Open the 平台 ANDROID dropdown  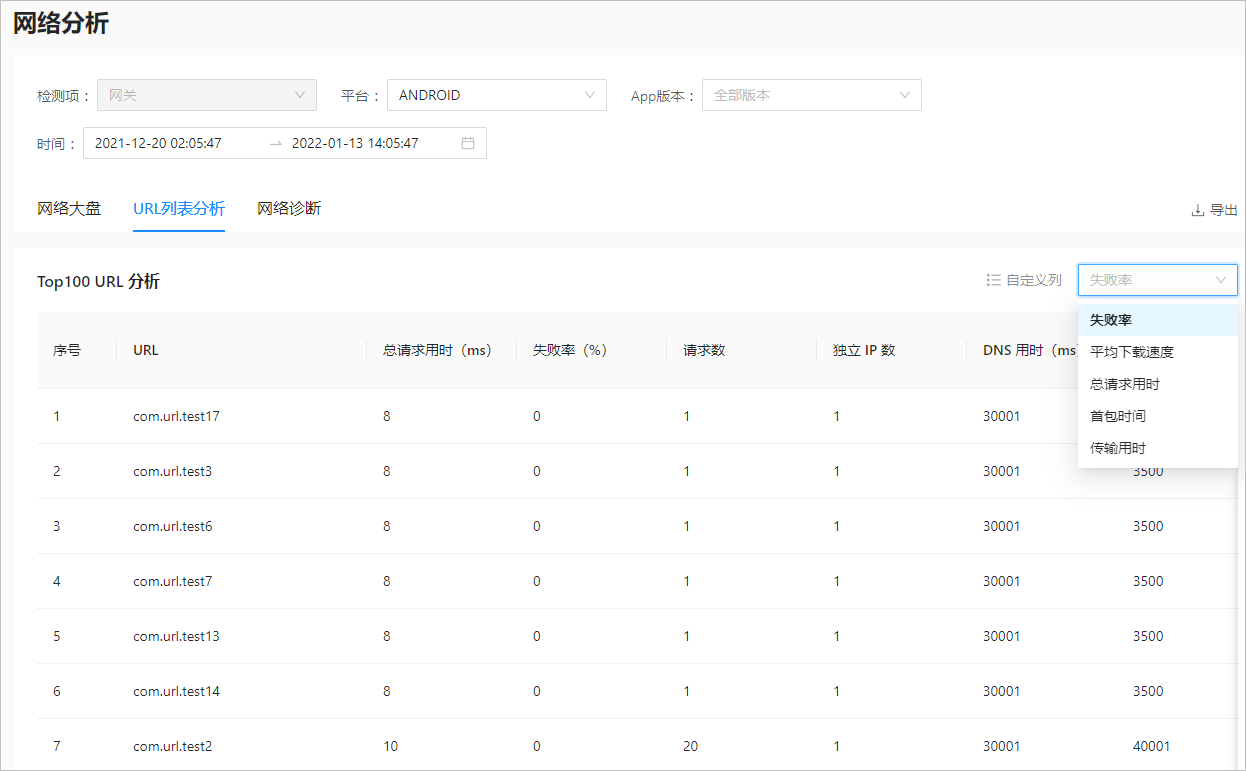click(x=497, y=95)
